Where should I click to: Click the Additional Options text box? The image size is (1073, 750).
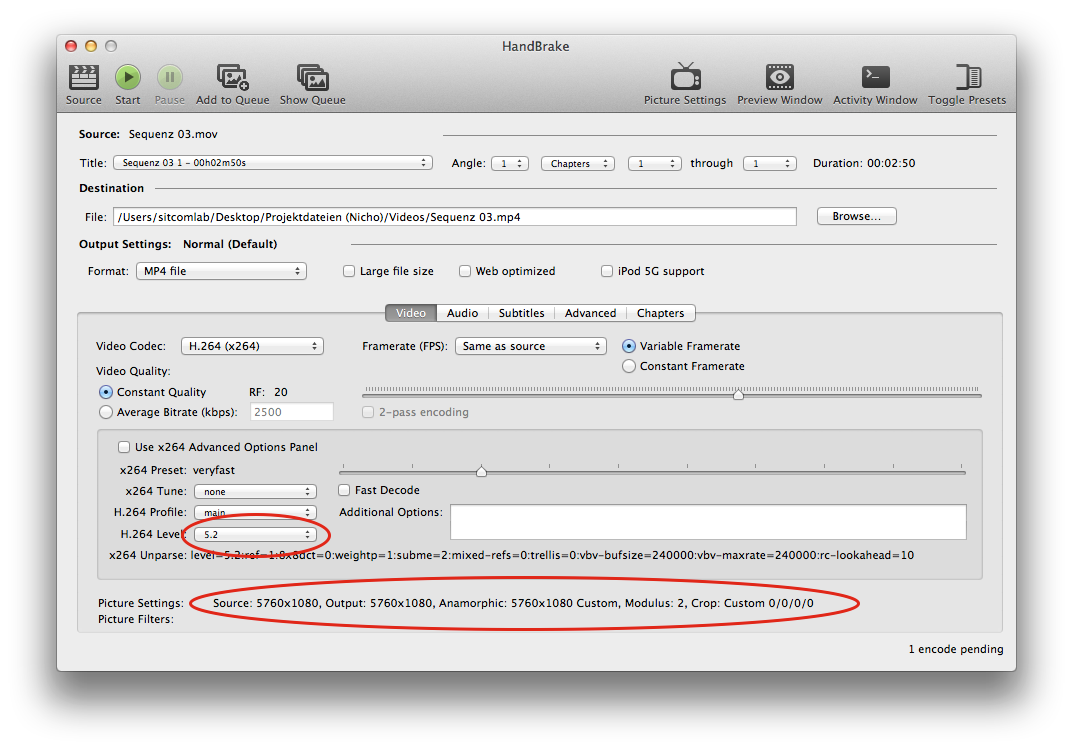pyautogui.click(x=708, y=522)
